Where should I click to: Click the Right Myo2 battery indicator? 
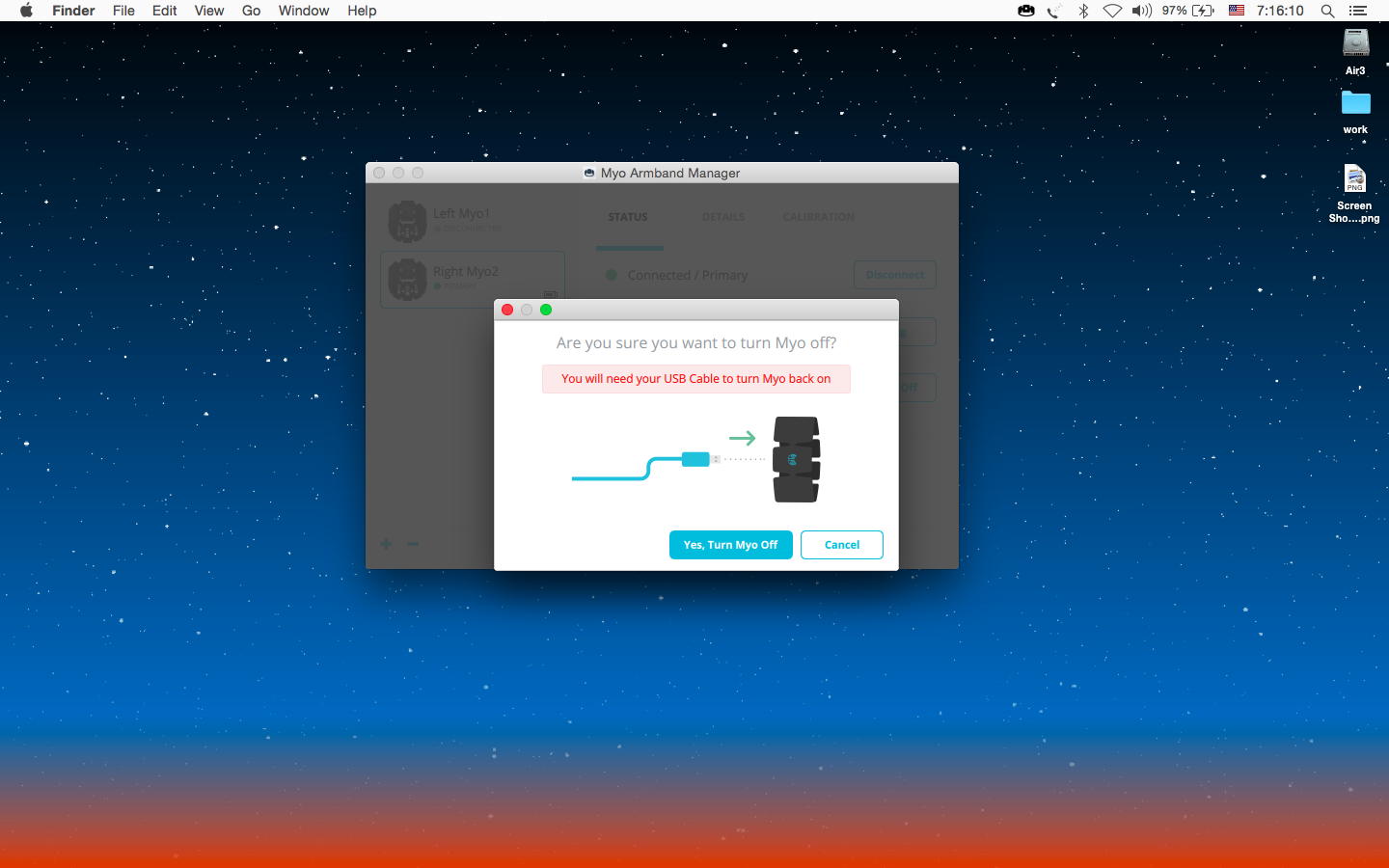550,294
